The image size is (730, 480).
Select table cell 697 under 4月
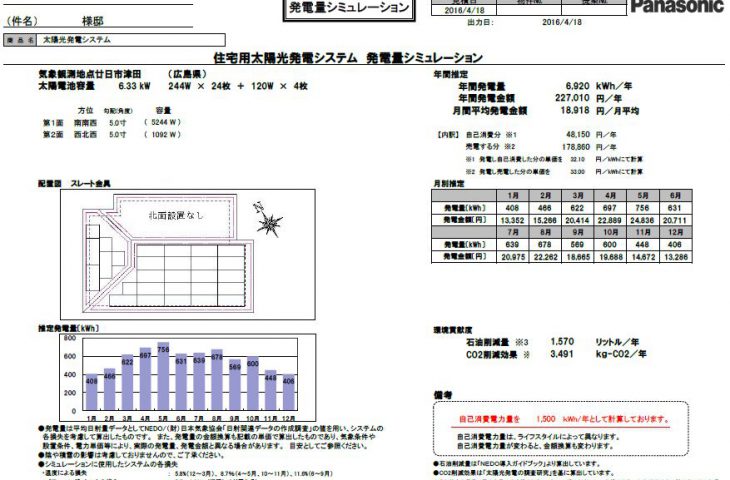pos(610,208)
